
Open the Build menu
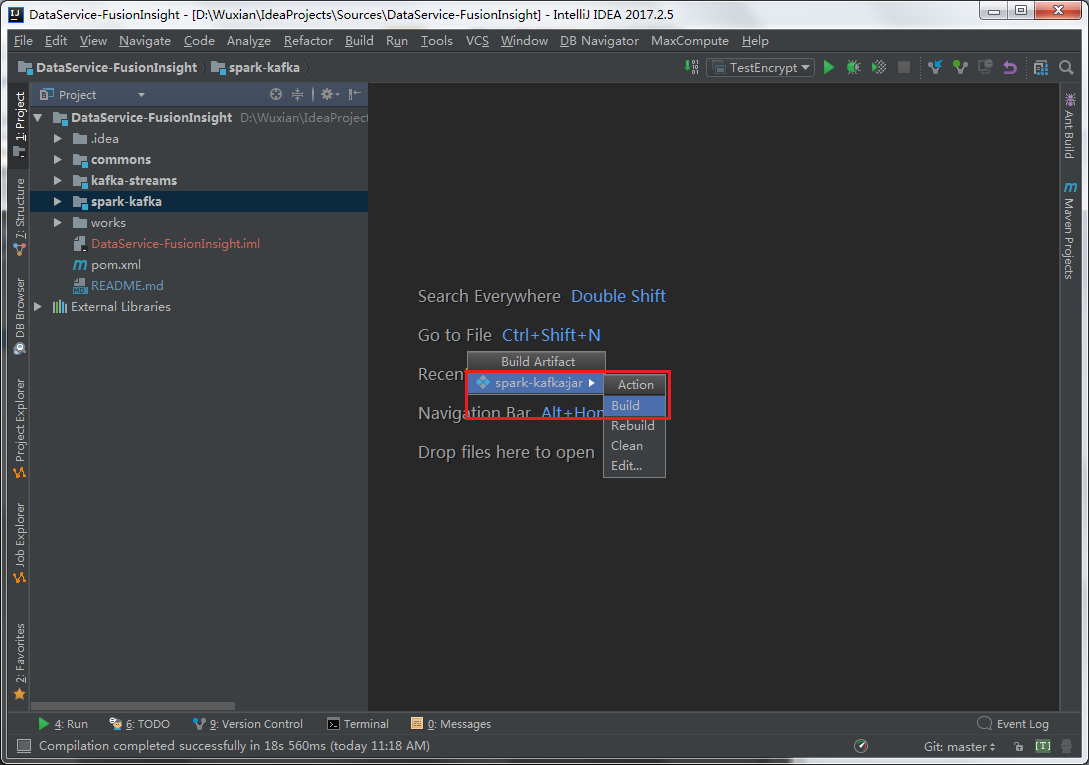(359, 40)
